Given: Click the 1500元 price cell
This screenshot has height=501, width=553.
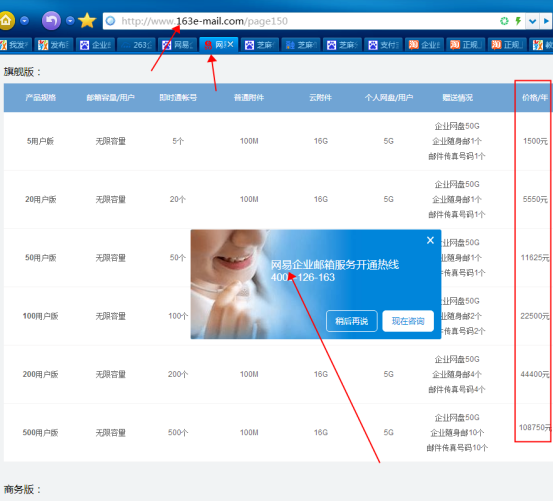Looking at the screenshot, I should tap(535, 141).
